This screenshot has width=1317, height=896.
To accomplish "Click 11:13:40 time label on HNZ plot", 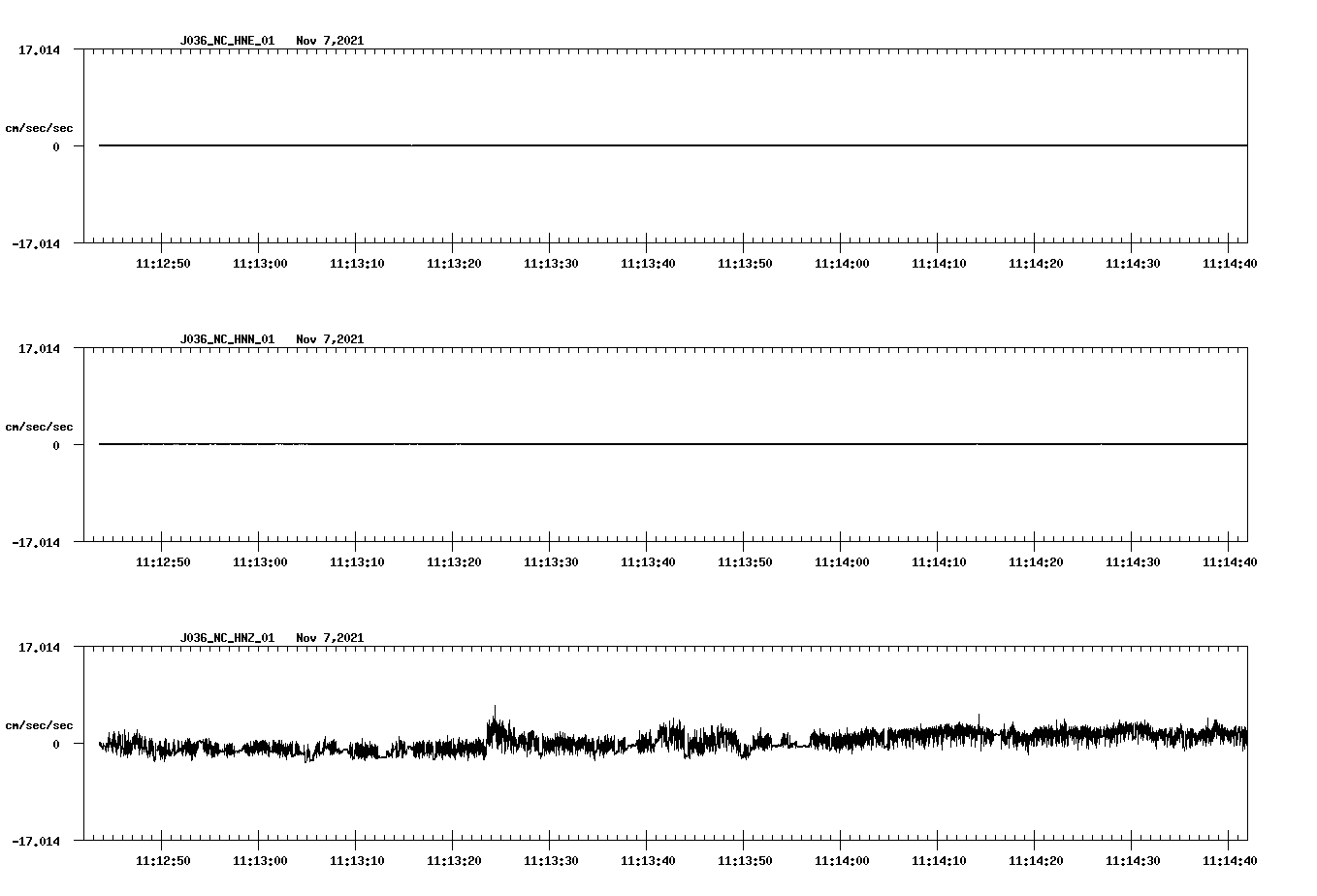I will 648,861.
